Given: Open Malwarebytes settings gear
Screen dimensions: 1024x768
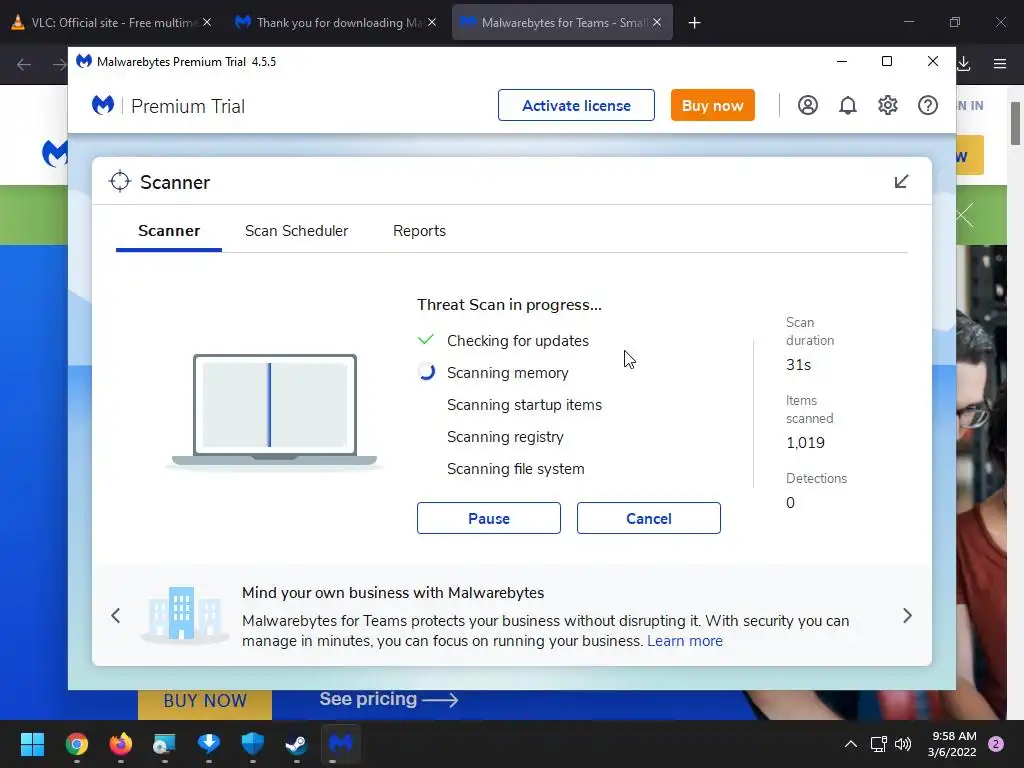Looking at the screenshot, I should [x=888, y=105].
